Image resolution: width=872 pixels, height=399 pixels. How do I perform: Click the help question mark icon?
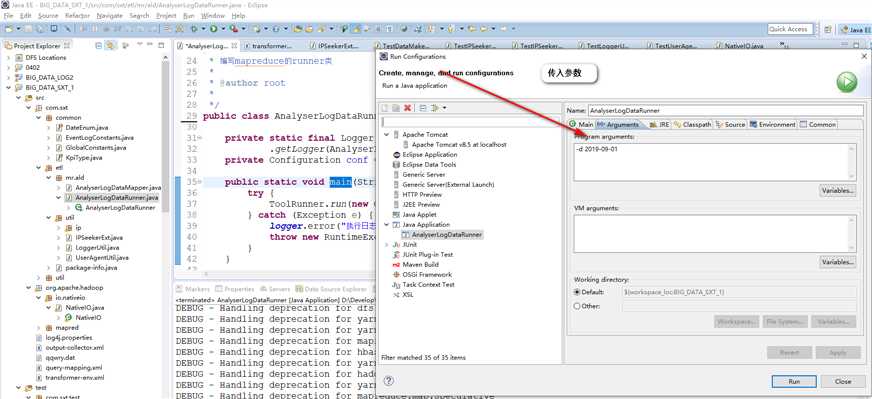(389, 381)
